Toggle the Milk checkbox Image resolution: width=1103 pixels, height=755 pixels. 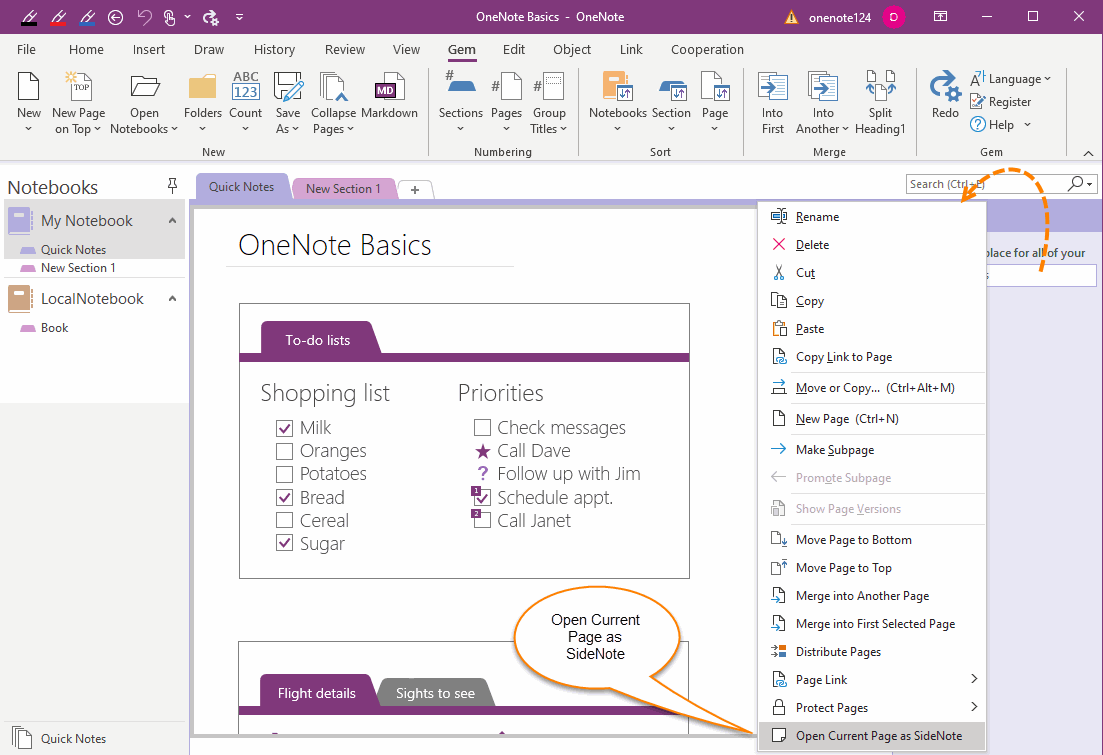click(x=284, y=428)
